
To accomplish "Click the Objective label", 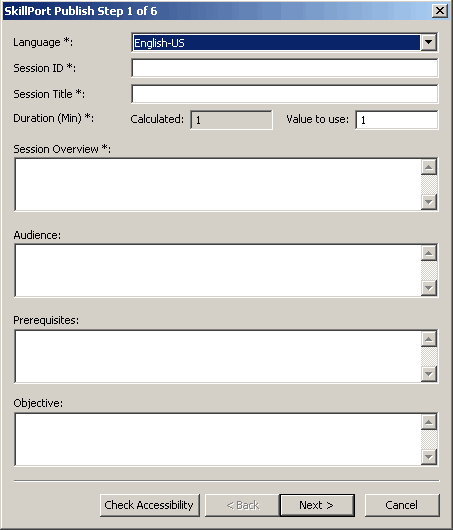I will 38,403.
